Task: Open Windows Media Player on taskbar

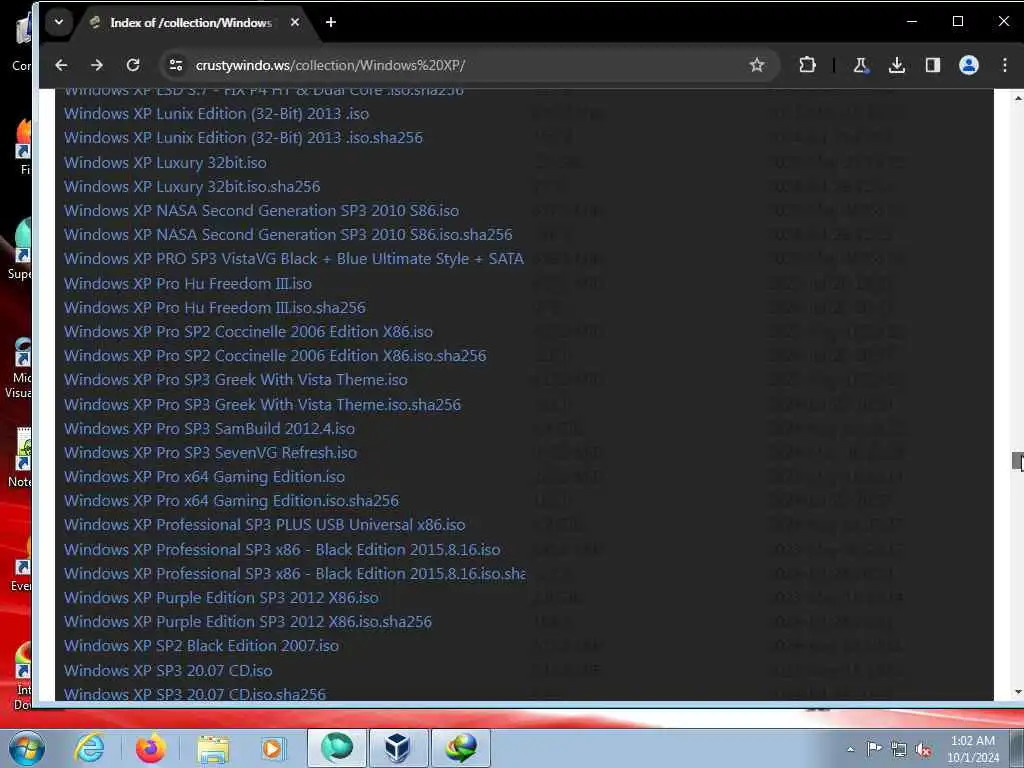Action: [273, 748]
